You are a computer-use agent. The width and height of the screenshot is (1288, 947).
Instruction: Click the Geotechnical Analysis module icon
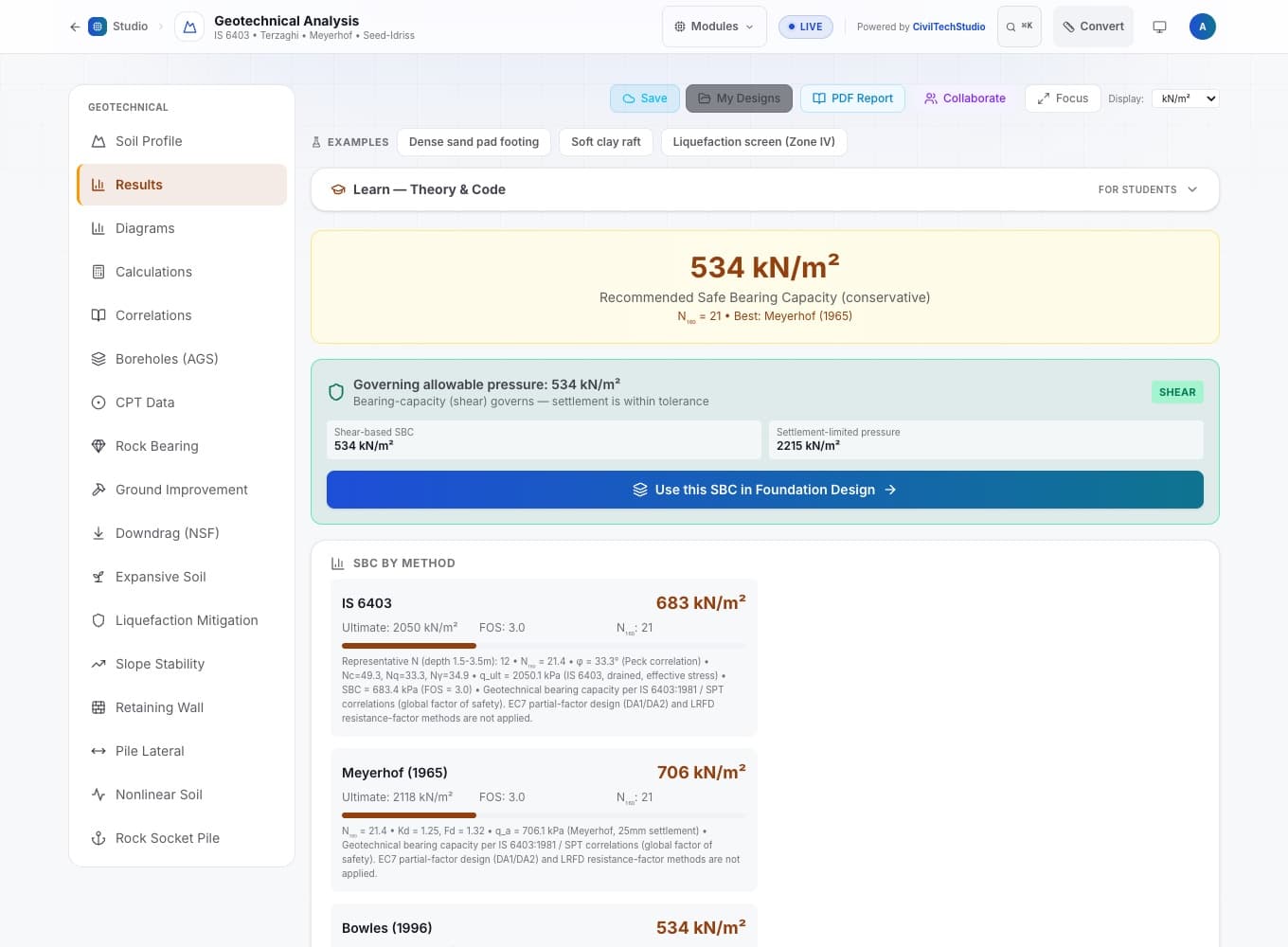tap(189, 27)
